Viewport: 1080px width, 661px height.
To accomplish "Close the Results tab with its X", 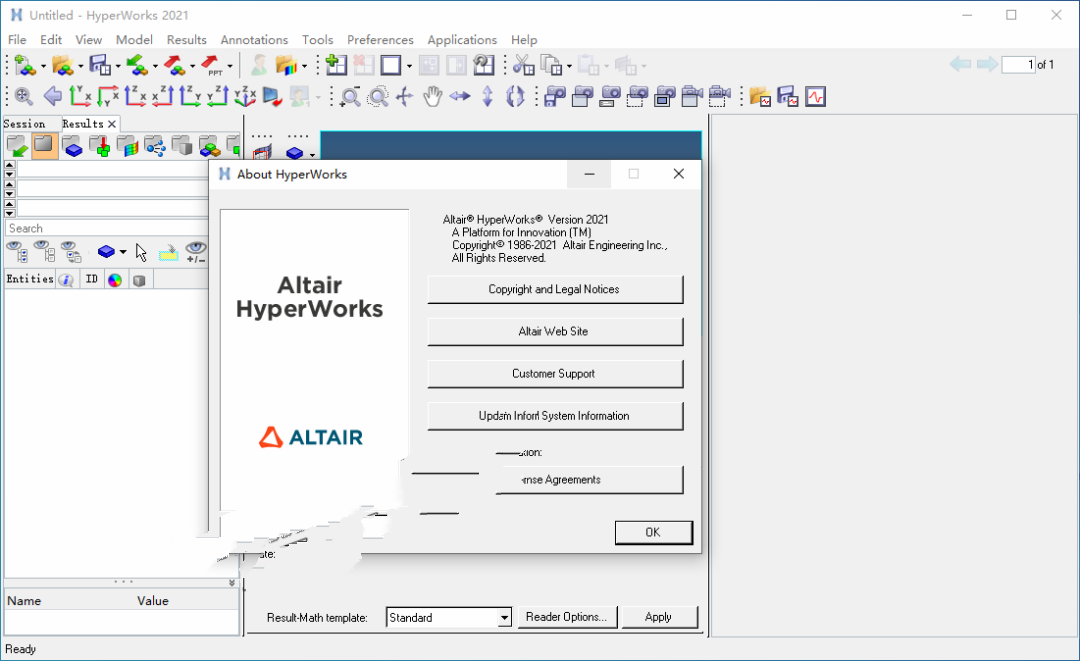I will (x=112, y=124).
